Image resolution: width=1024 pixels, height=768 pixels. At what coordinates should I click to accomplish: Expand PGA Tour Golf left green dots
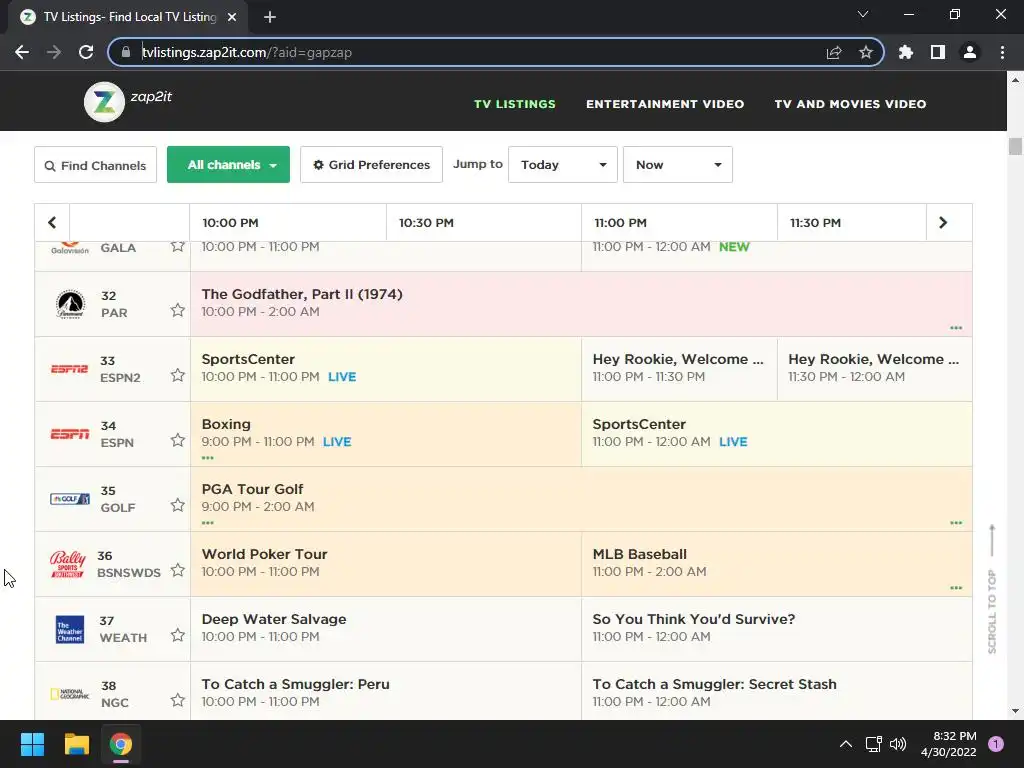208,522
